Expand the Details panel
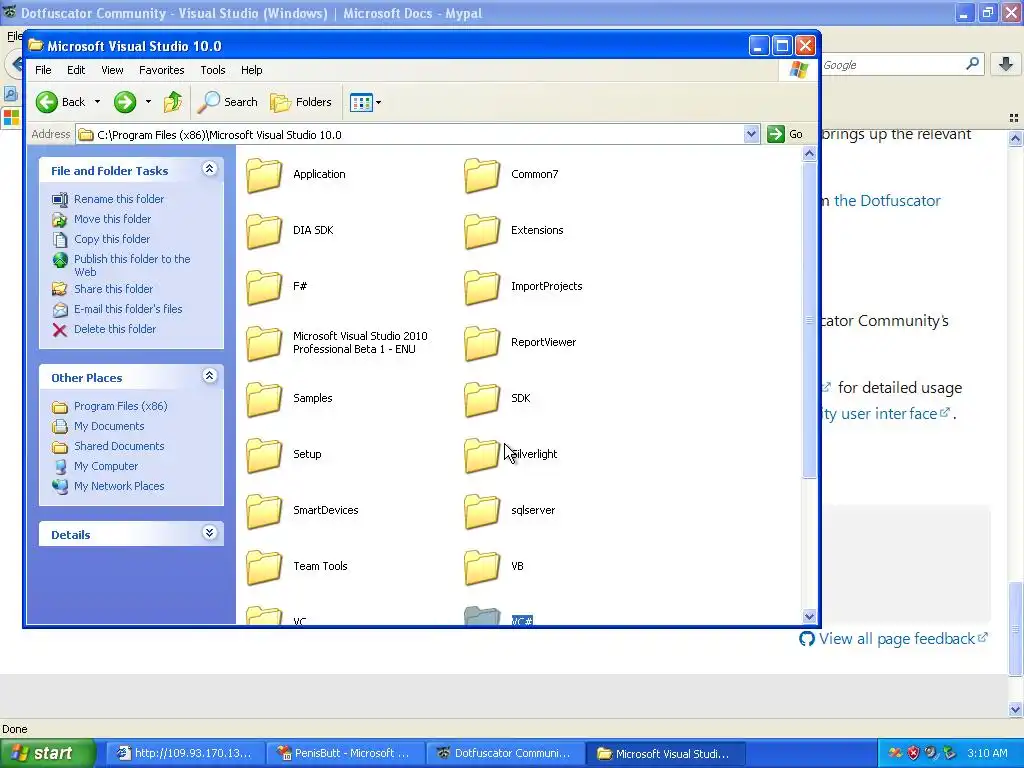Image resolution: width=1024 pixels, height=768 pixels. click(x=209, y=533)
